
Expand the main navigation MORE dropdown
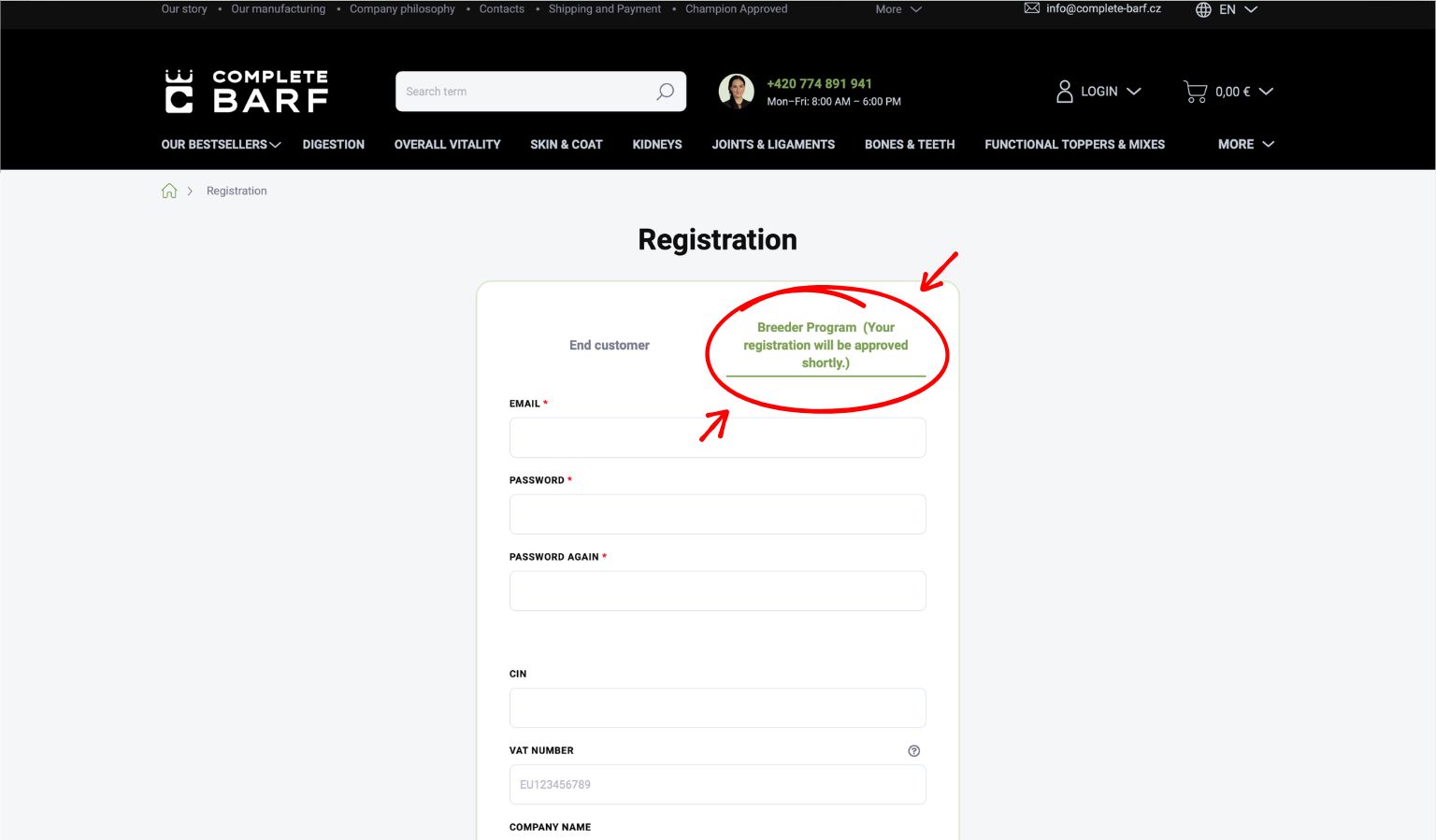pyautogui.click(x=1245, y=144)
